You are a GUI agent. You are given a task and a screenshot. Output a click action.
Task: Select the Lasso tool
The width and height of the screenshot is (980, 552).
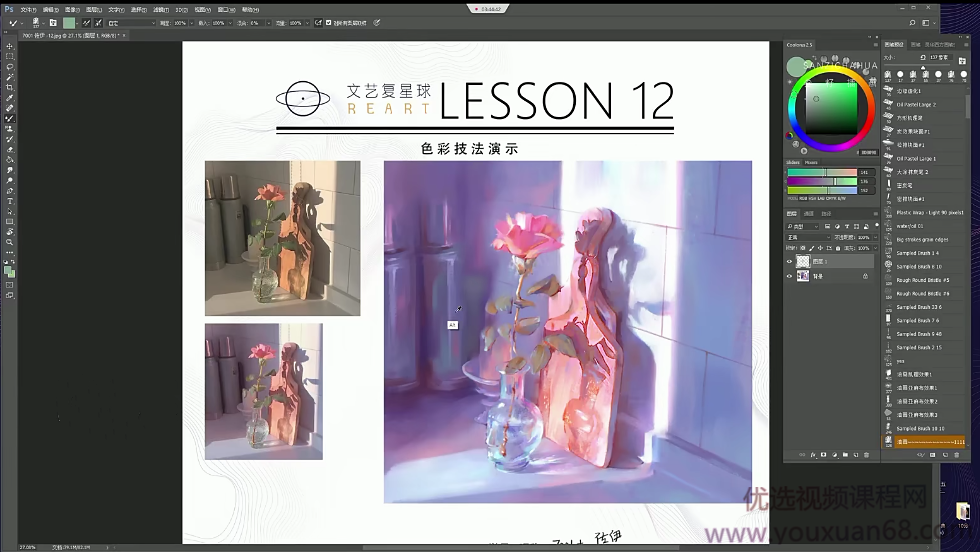[x=9, y=67]
